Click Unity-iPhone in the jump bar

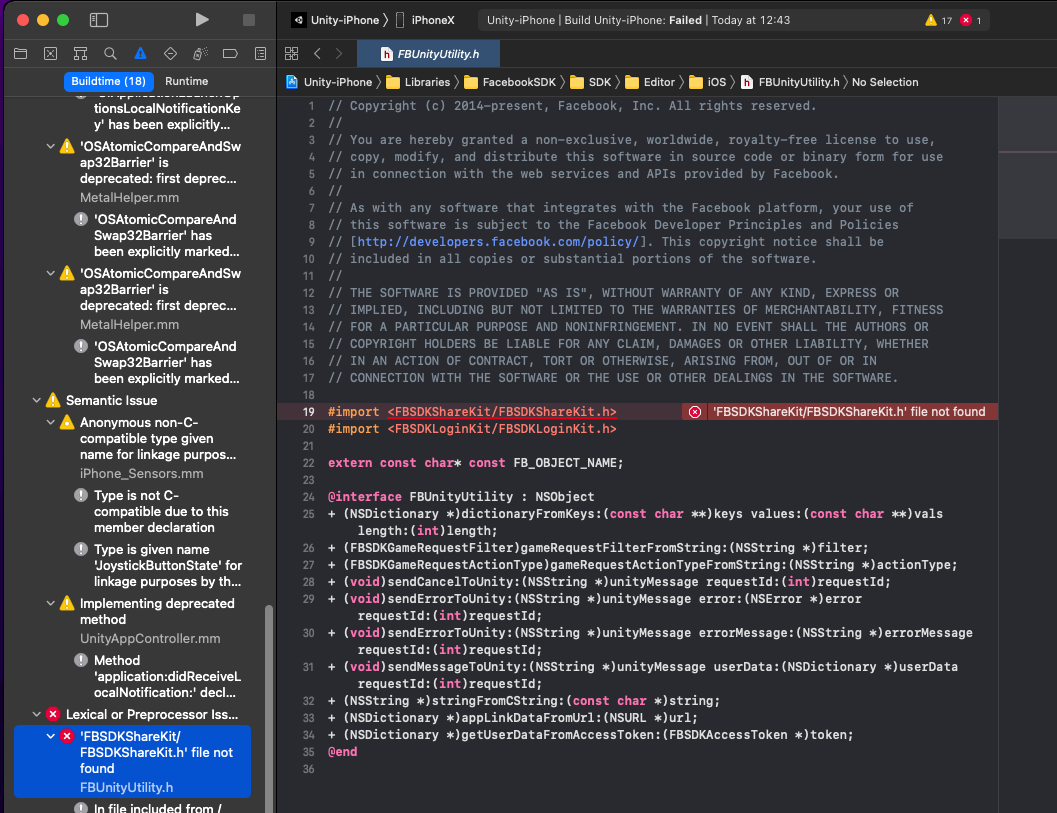tap(329, 82)
